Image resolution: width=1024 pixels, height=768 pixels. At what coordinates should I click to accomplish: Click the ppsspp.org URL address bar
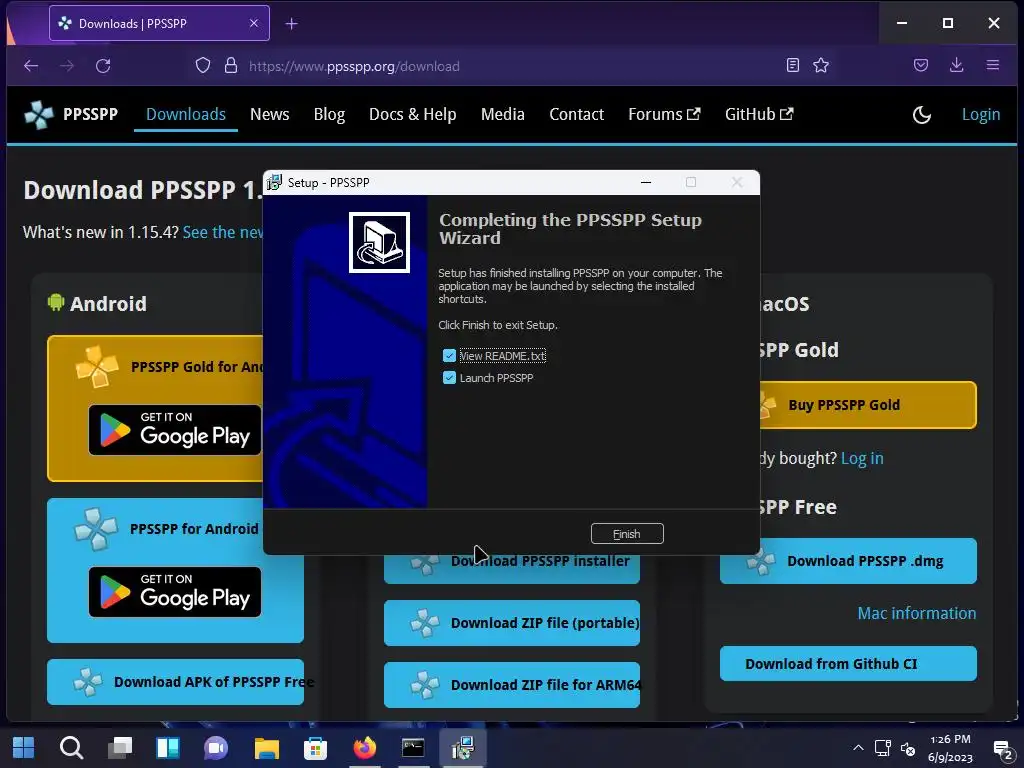point(354,66)
